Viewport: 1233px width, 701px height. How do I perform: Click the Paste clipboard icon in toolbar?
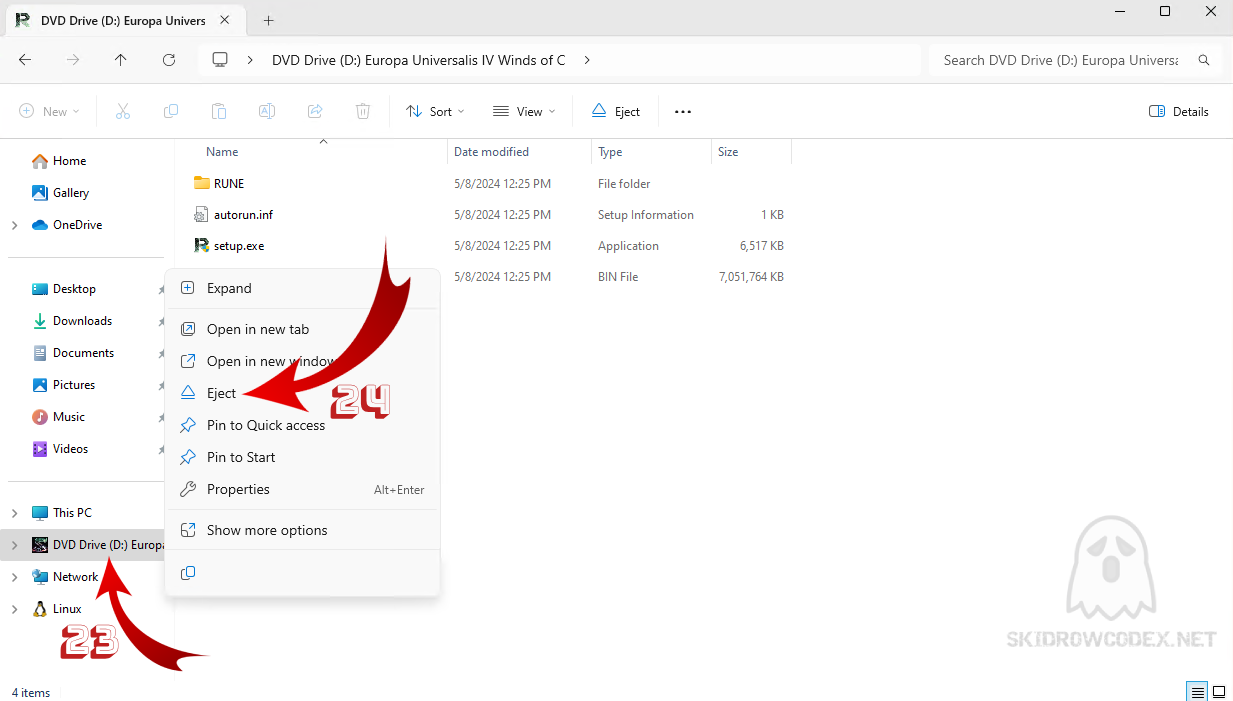(219, 112)
